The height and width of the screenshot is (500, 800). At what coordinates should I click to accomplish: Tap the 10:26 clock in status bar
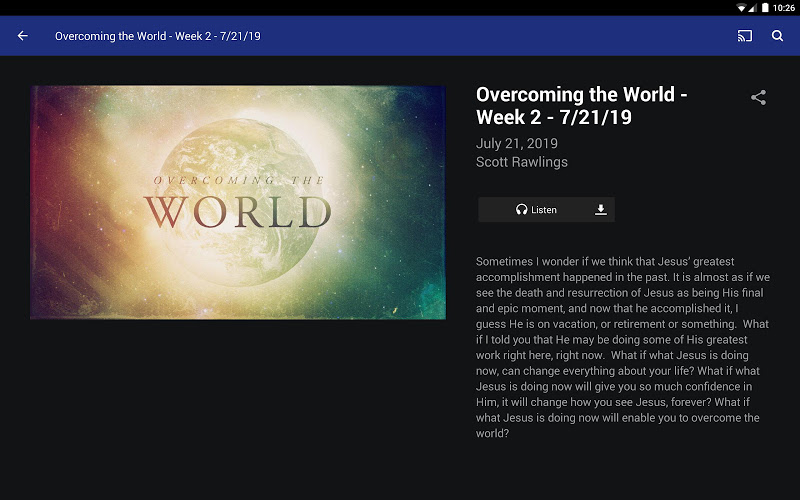click(784, 8)
